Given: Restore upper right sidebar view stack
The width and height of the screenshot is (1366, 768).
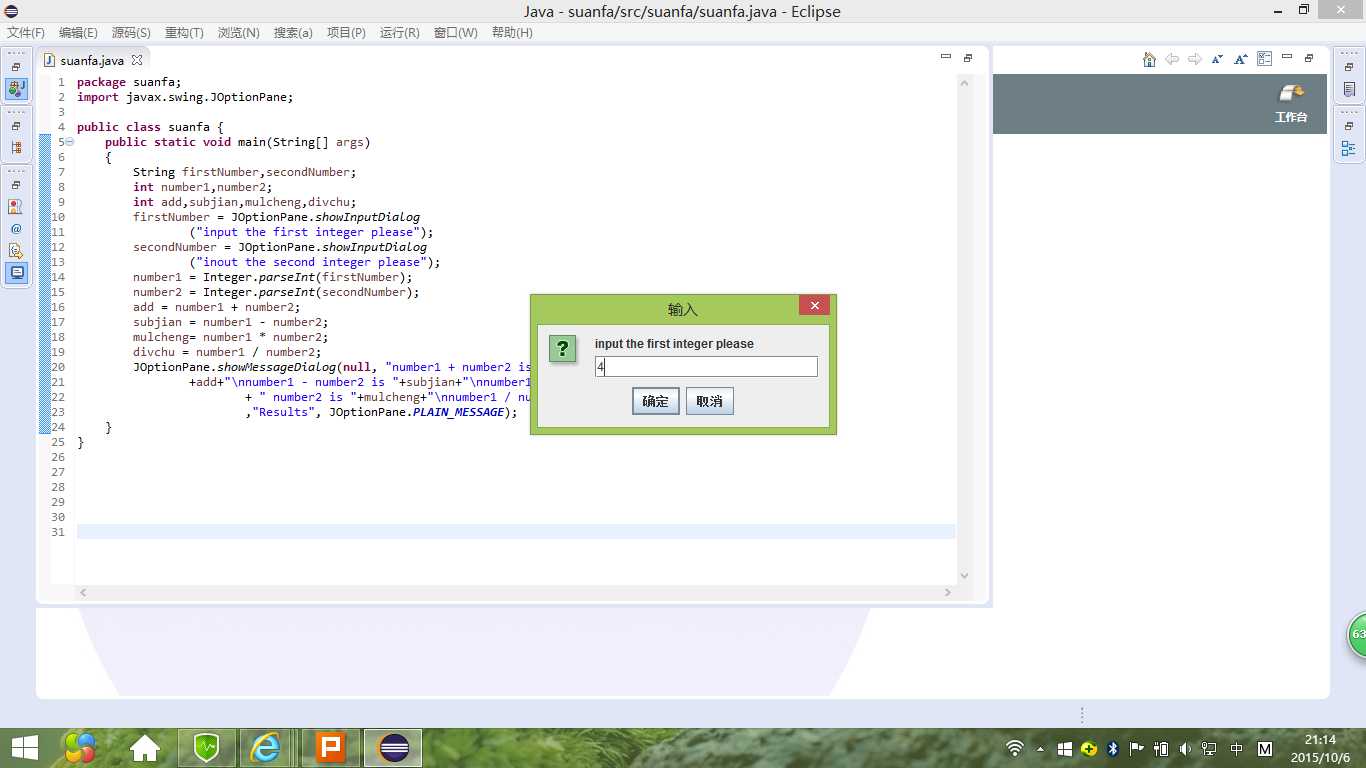Looking at the screenshot, I should [x=1349, y=67].
